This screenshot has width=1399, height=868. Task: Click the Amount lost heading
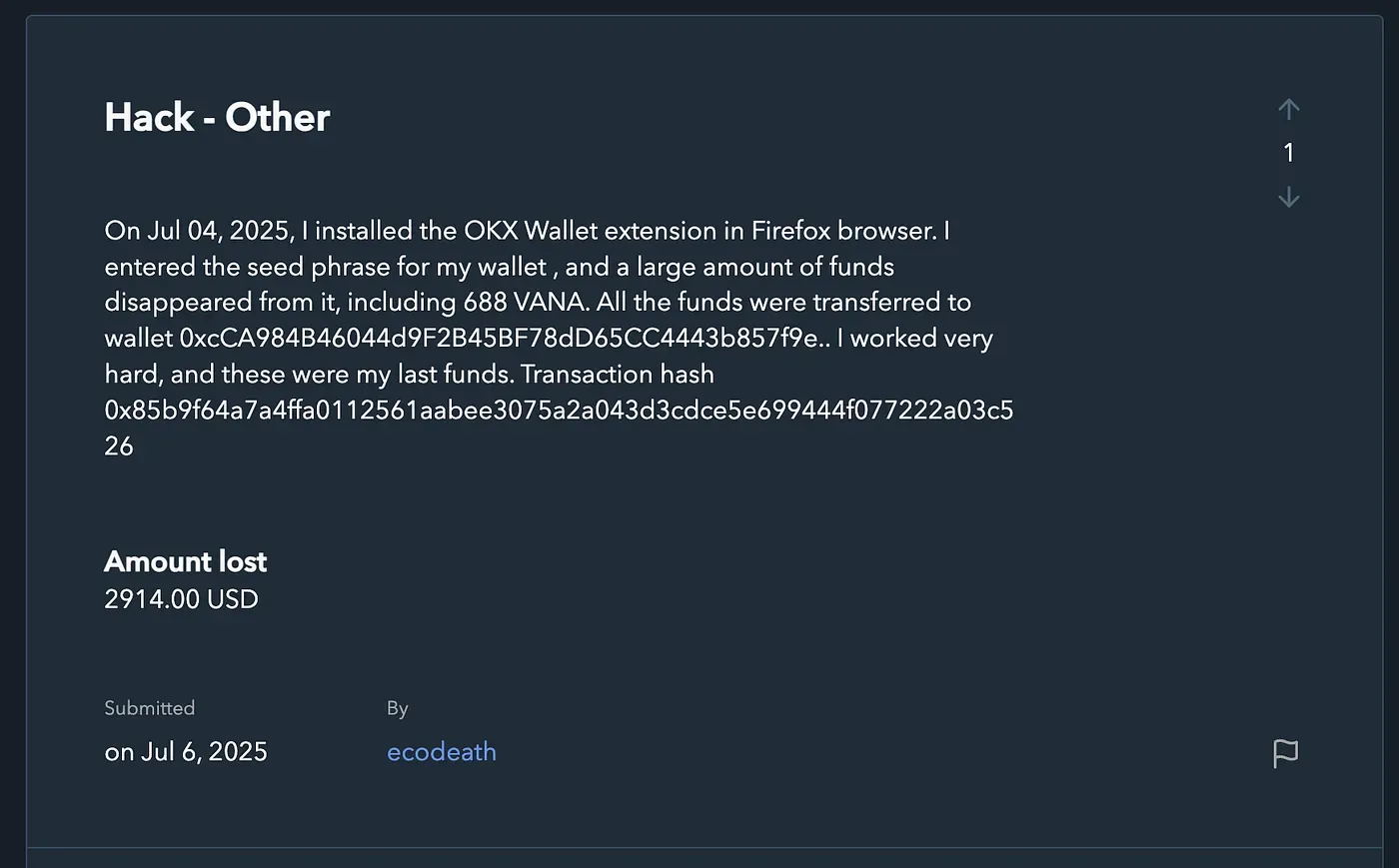click(x=185, y=561)
